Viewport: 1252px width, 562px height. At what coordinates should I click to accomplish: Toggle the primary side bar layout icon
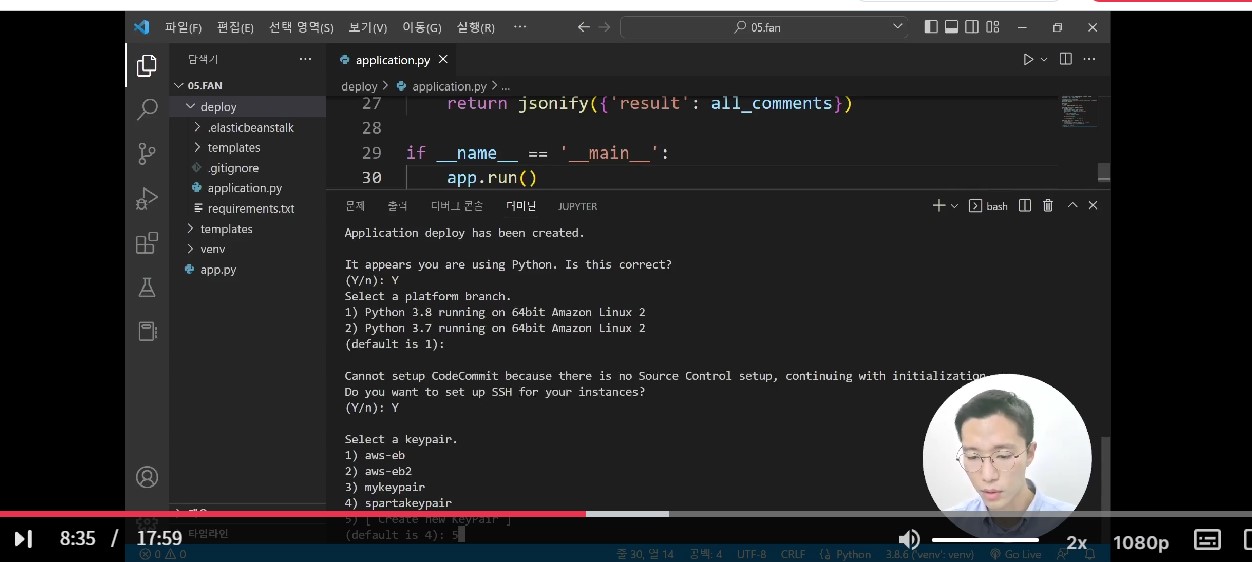click(931, 27)
